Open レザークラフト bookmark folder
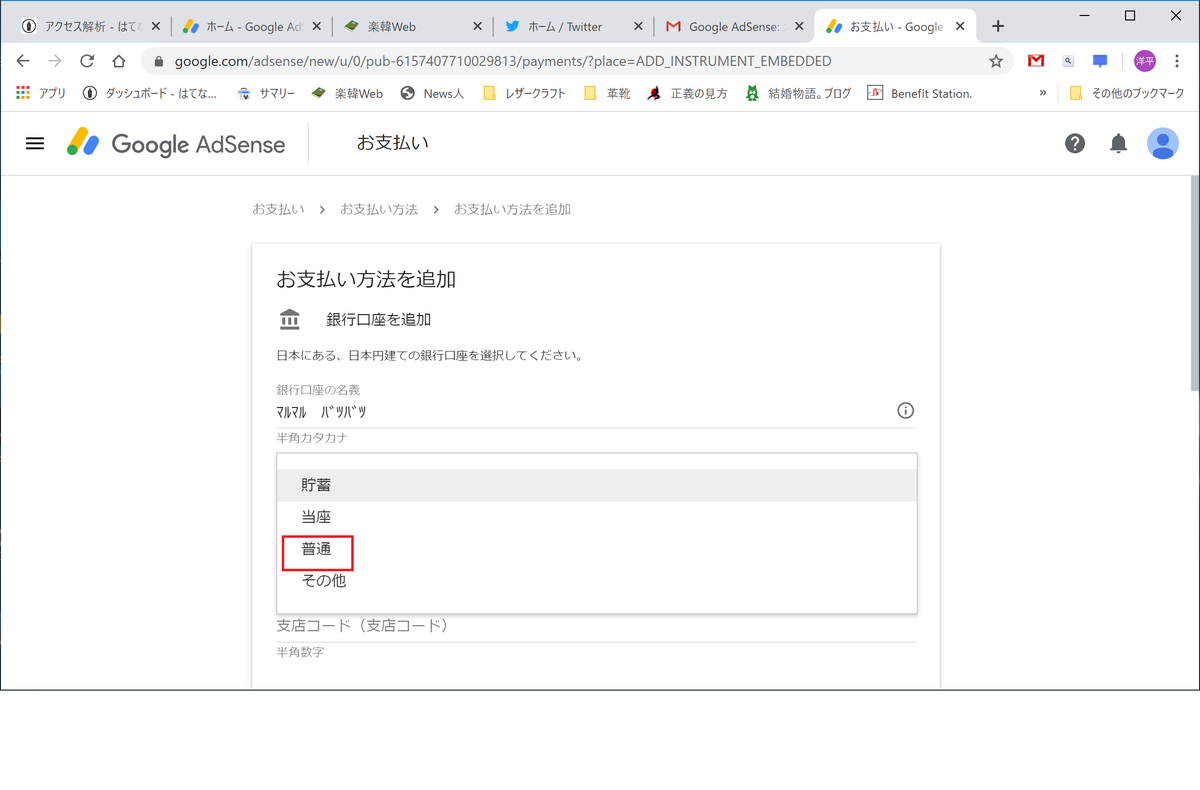 pos(524,93)
